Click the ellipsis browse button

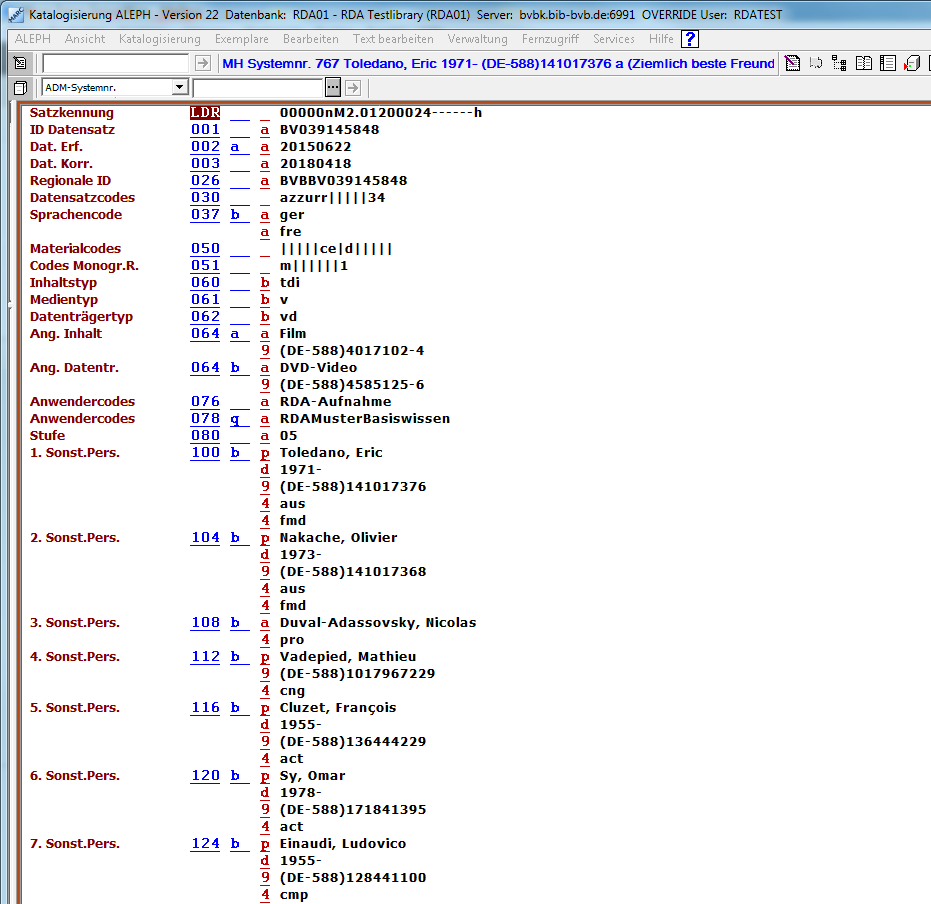click(x=333, y=88)
